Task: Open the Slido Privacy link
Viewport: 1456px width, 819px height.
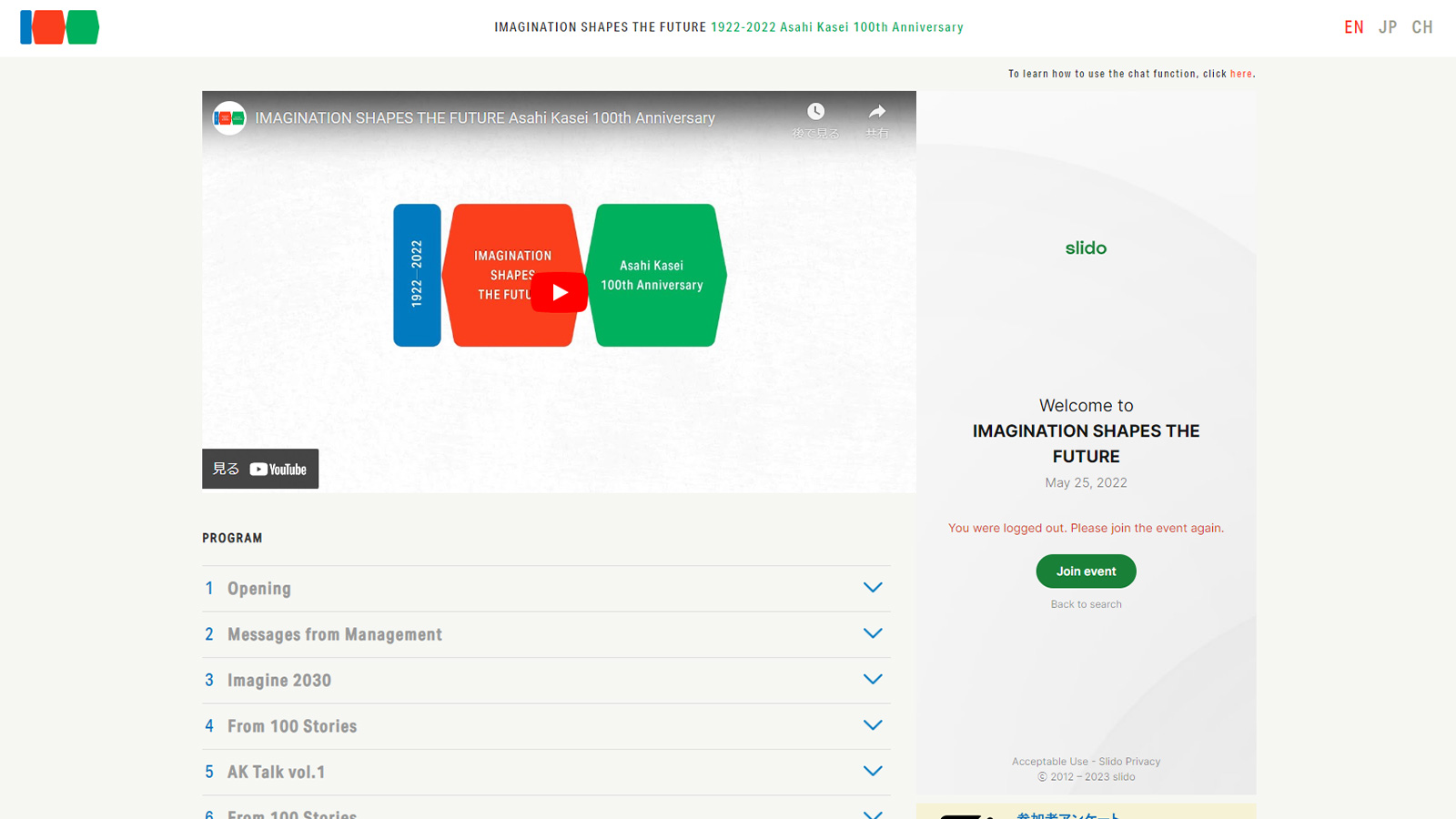Action: (x=1129, y=762)
